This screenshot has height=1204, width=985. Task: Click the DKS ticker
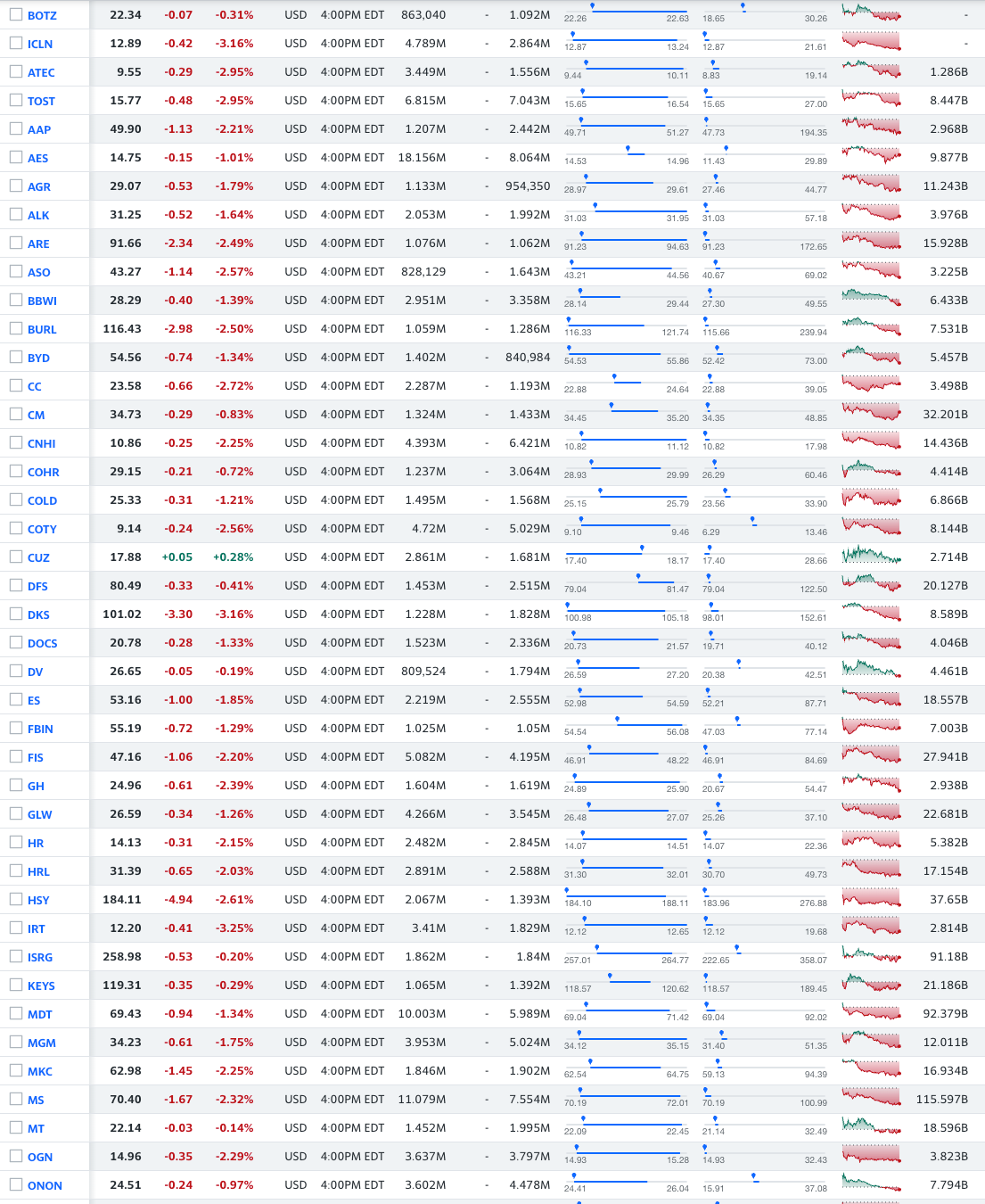point(38,615)
